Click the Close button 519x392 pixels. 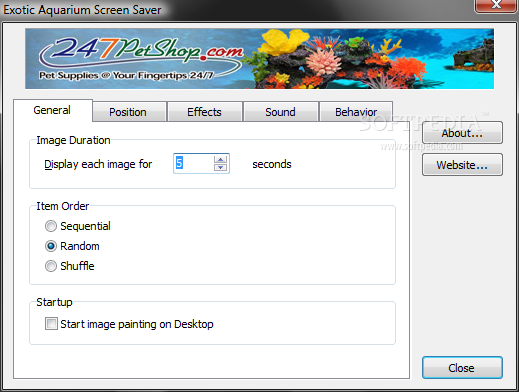[x=462, y=368]
